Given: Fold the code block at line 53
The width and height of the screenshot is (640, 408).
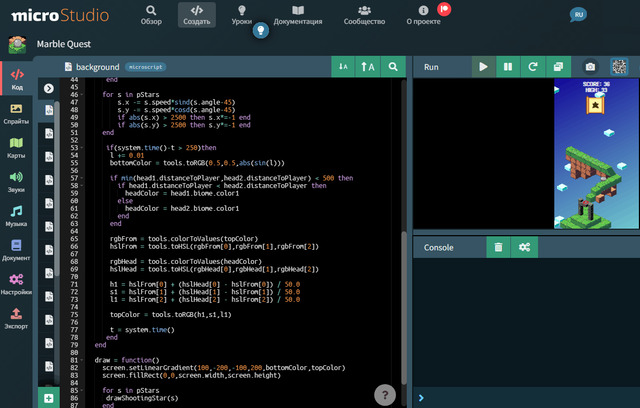Looking at the screenshot, I should tap(82, 148).
